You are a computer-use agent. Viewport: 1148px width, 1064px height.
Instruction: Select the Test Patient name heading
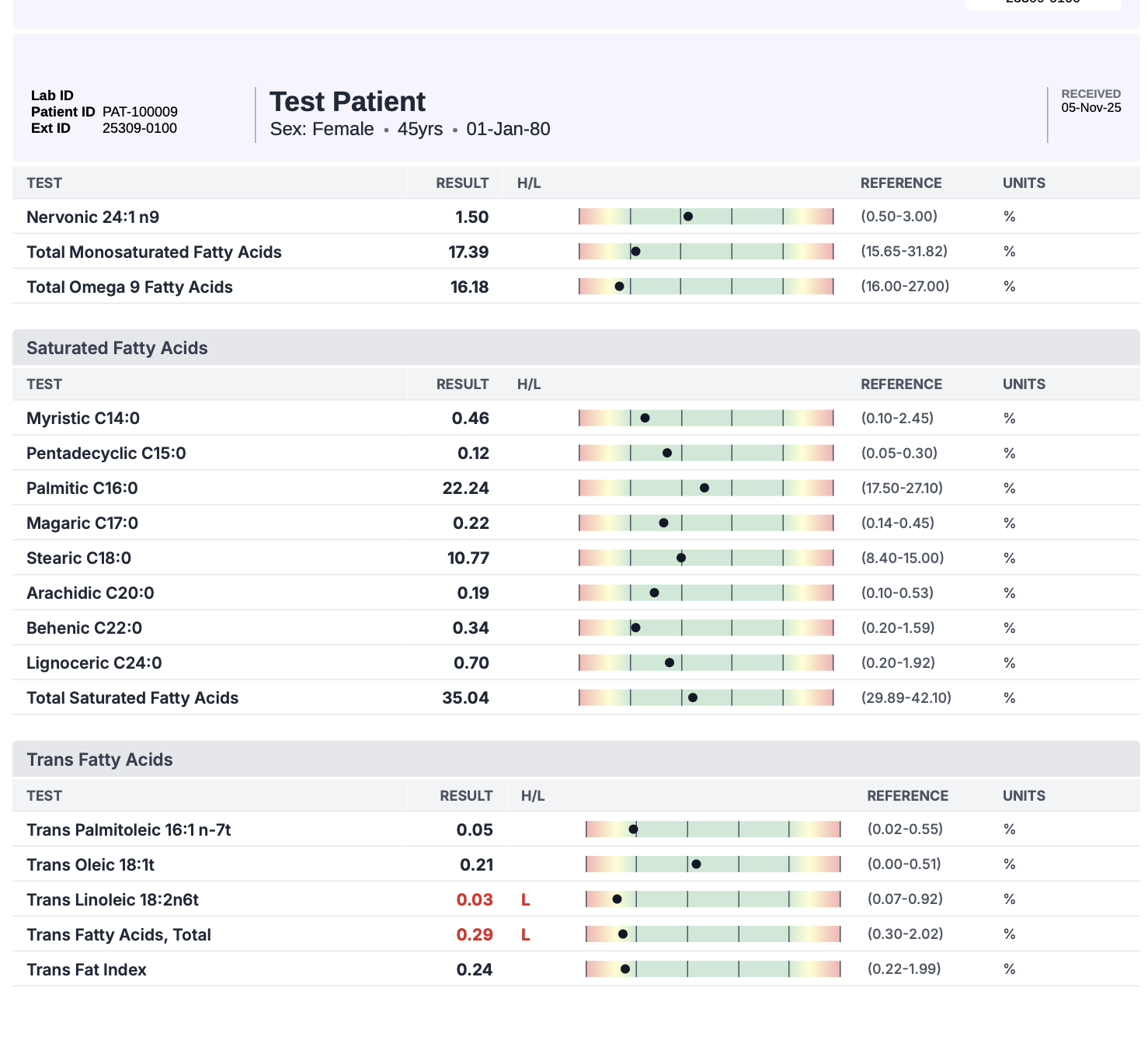click(x=347, y=102)
